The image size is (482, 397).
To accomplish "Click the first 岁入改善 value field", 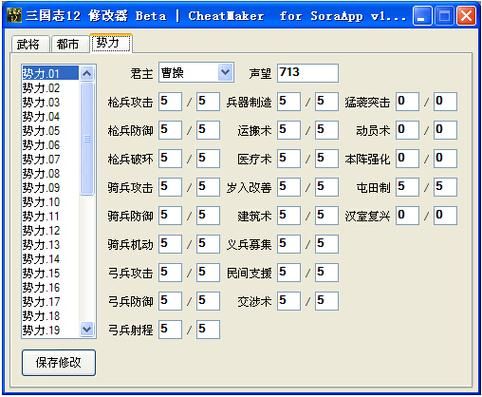I will pyautogui.click(x=289, y=187).
